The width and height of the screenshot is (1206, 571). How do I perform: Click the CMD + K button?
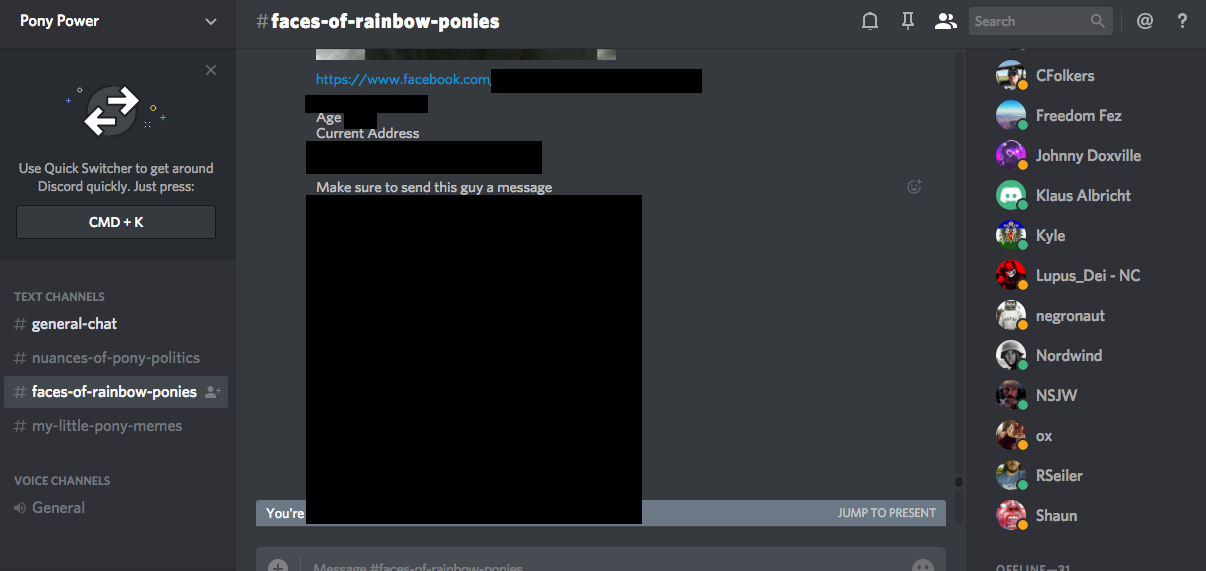coord(116,222)
